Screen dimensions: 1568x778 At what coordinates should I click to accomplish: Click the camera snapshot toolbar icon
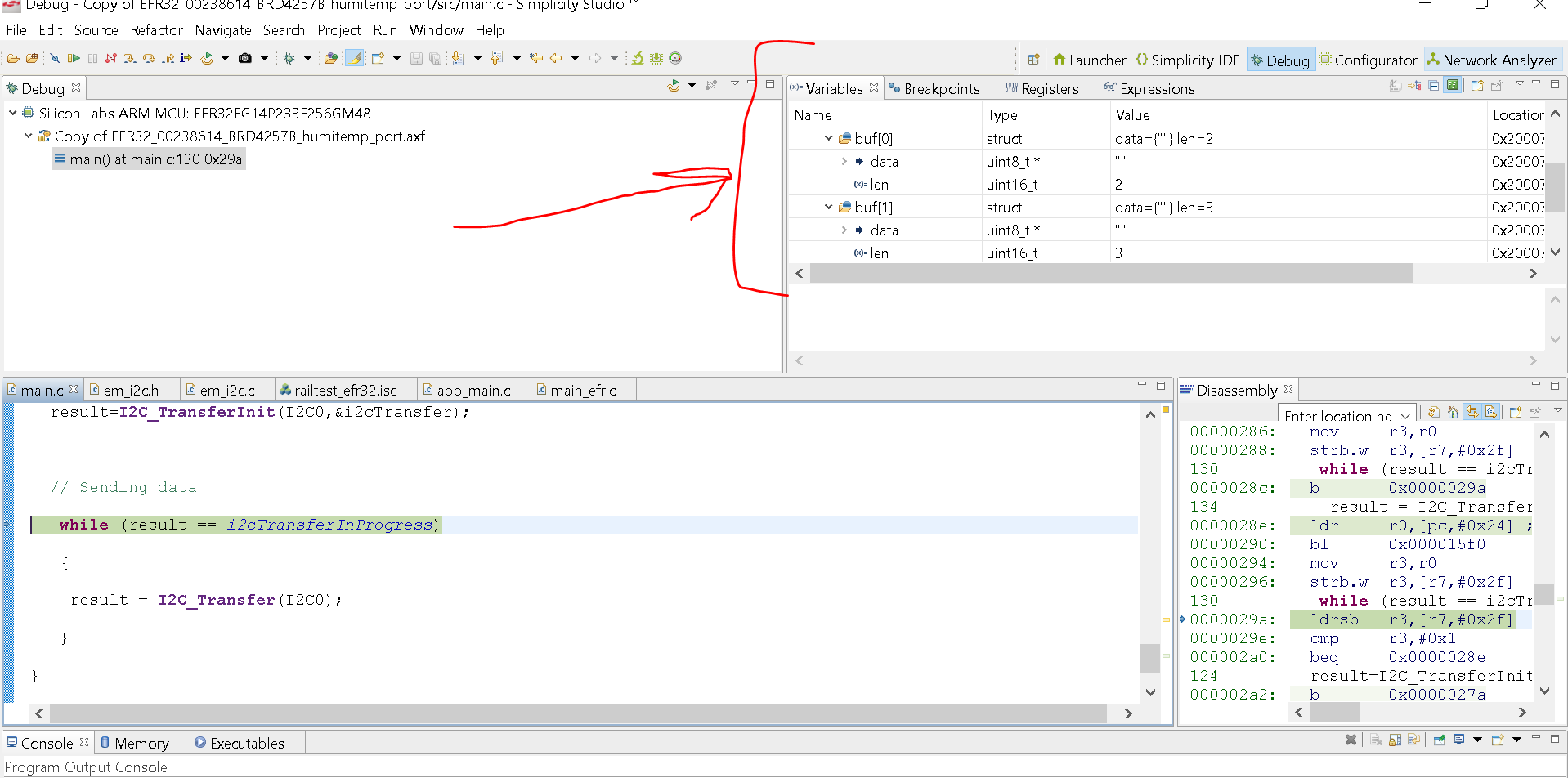coord(244,58)
